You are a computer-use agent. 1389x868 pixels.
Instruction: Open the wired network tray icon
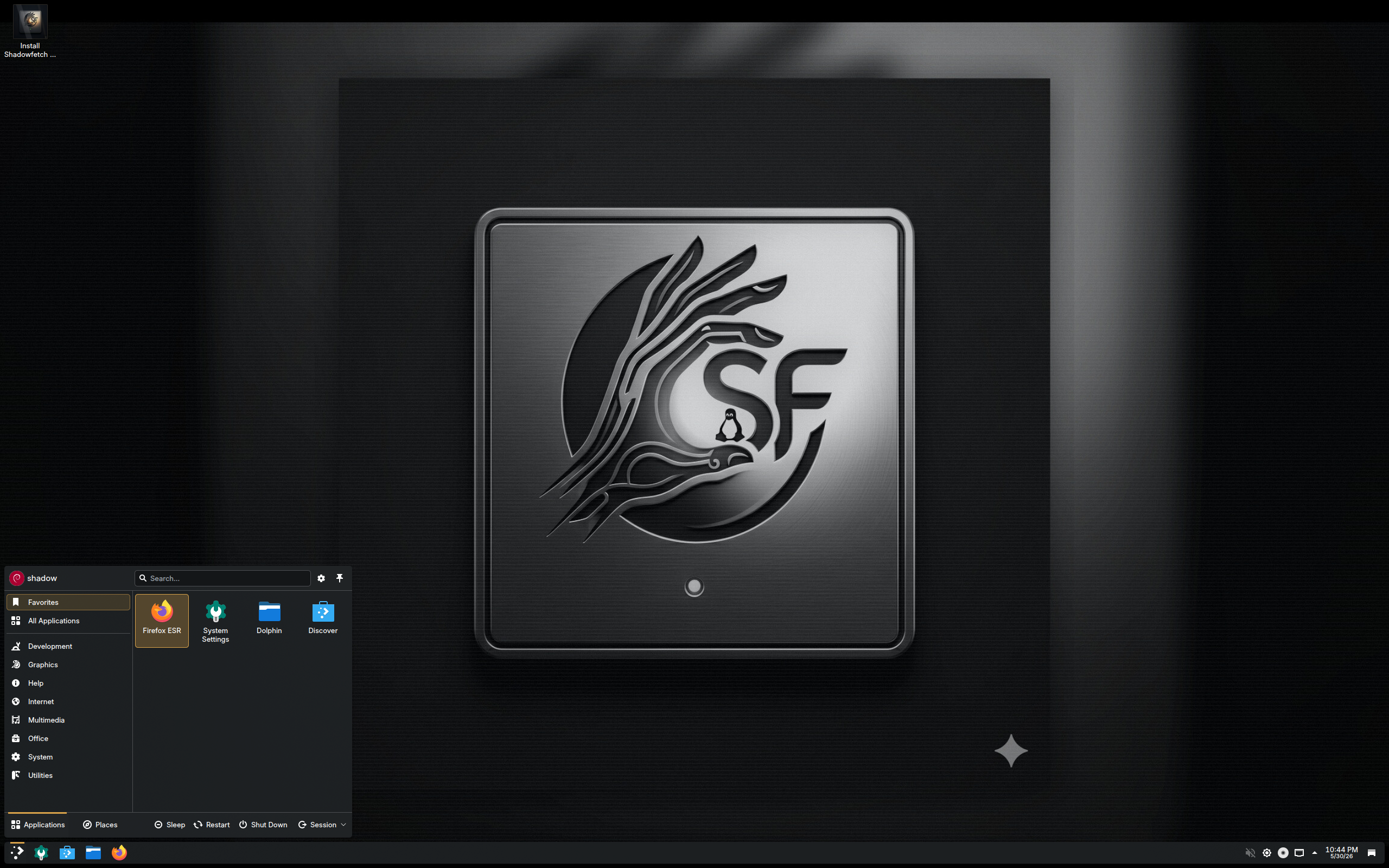tap(1299, 852)
